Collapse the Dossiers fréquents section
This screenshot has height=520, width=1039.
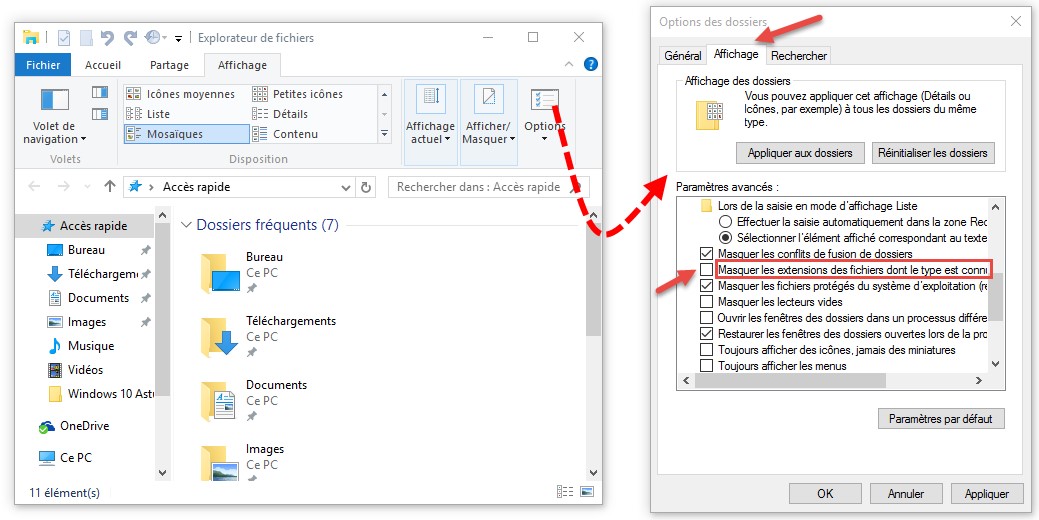(x=186, y=225)
